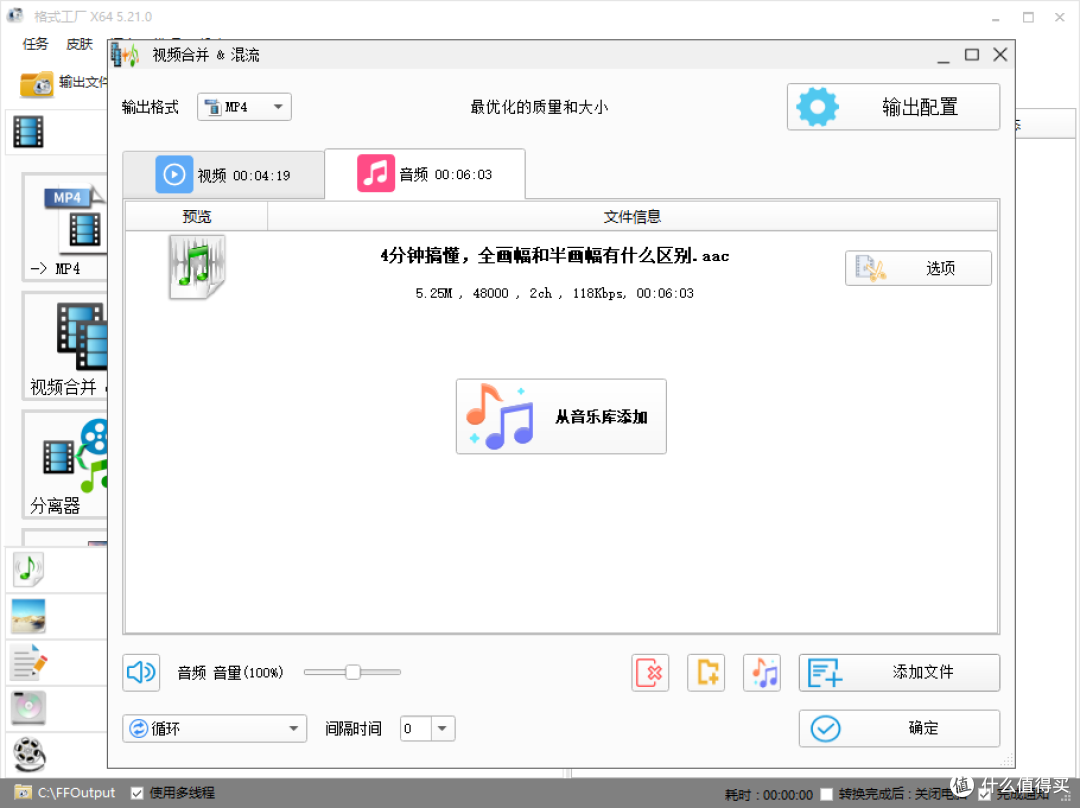Open the 输出格式 MP4 format dropdown
The height and width of the screenshot is (808, 1080).
coord(244,107)
